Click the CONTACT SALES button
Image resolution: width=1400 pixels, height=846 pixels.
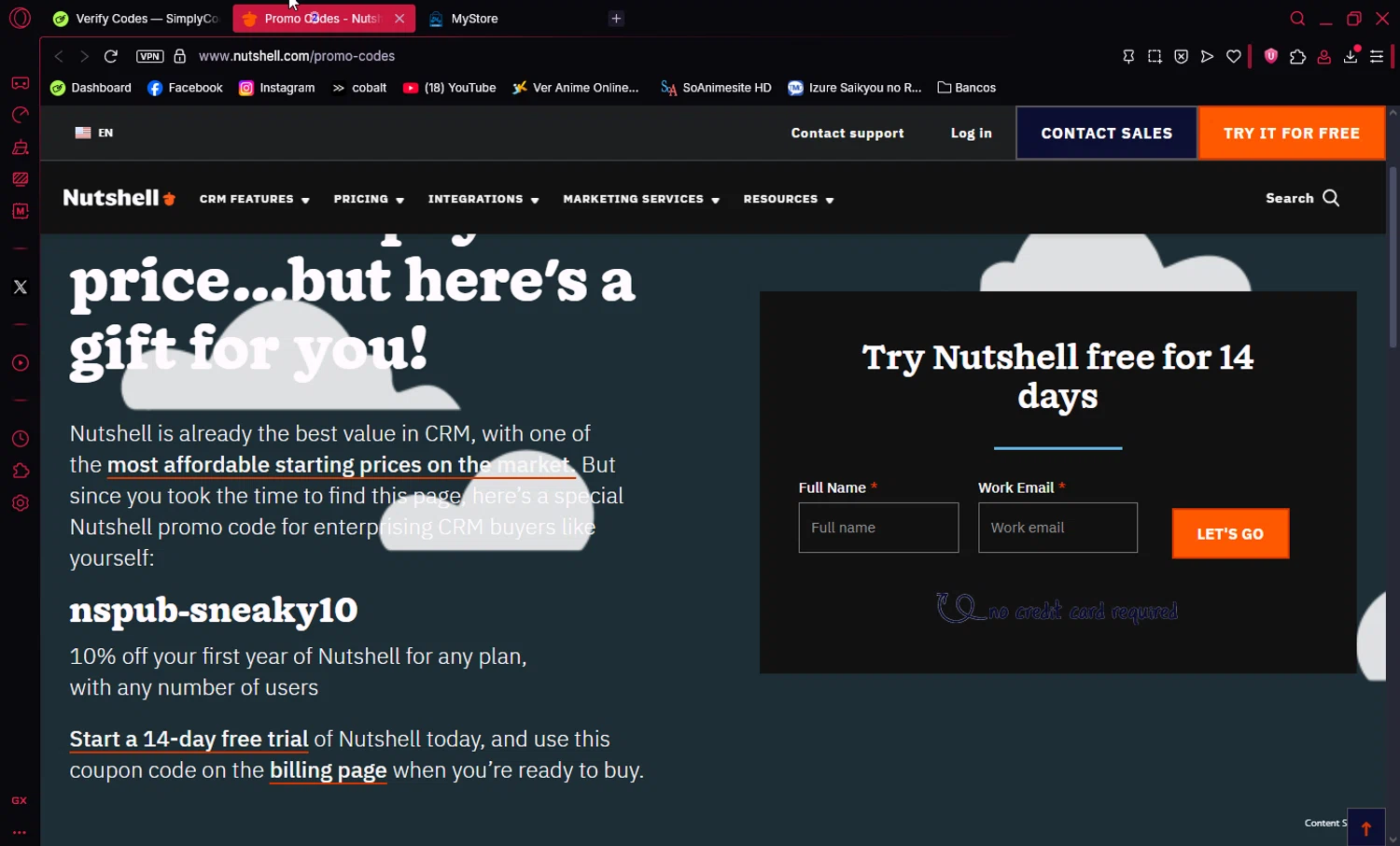coord(1106,134)
